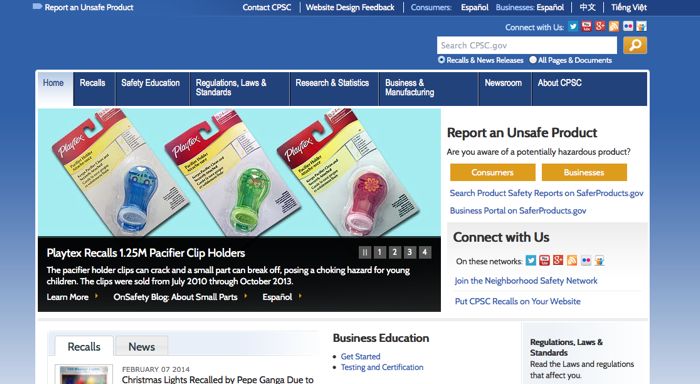
Task: Open Google Plus icon in the top header
Action: 600,26
